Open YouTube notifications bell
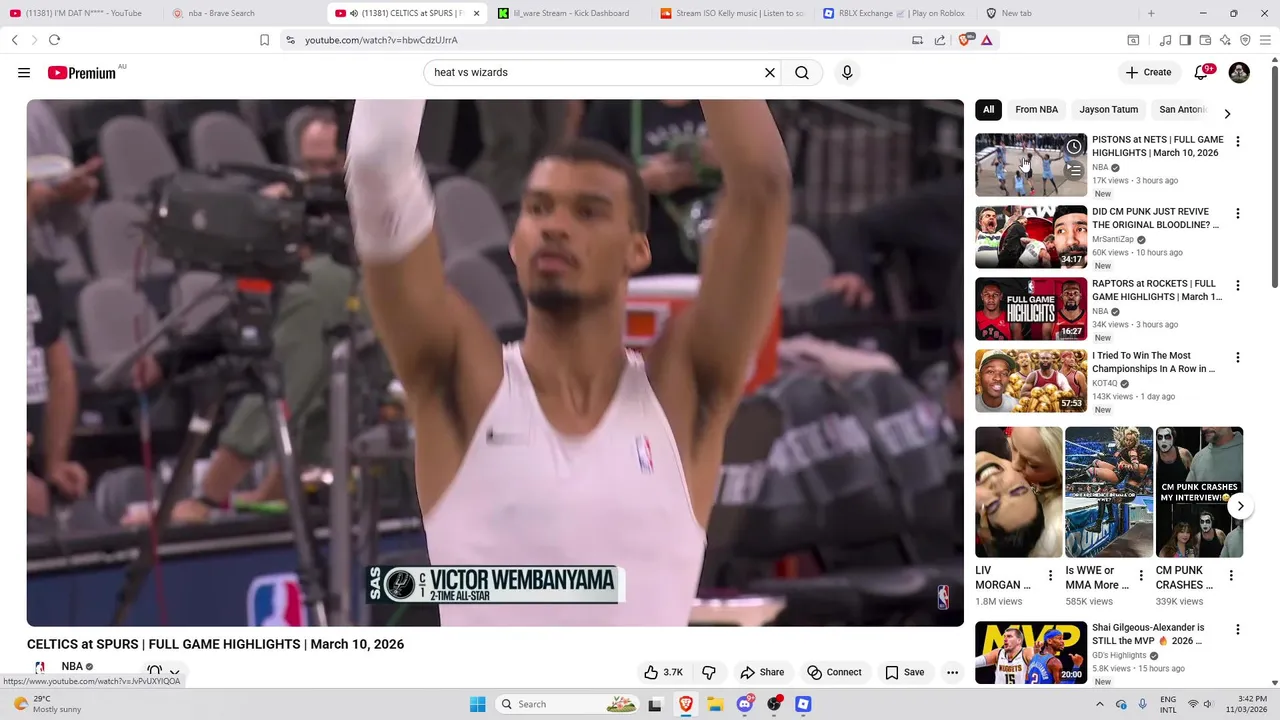The width and height of the screenshot is (1280, 720). click(1203, 72)
